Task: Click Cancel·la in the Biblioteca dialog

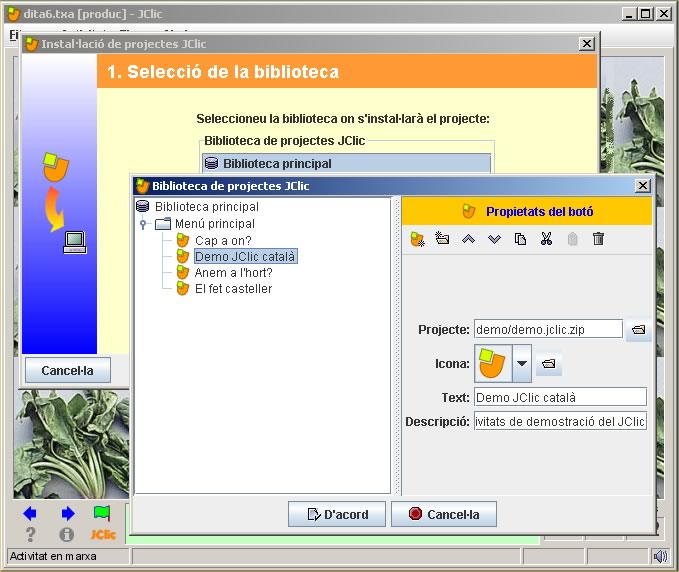Action: pyautogui.click(x=444, y=514)
